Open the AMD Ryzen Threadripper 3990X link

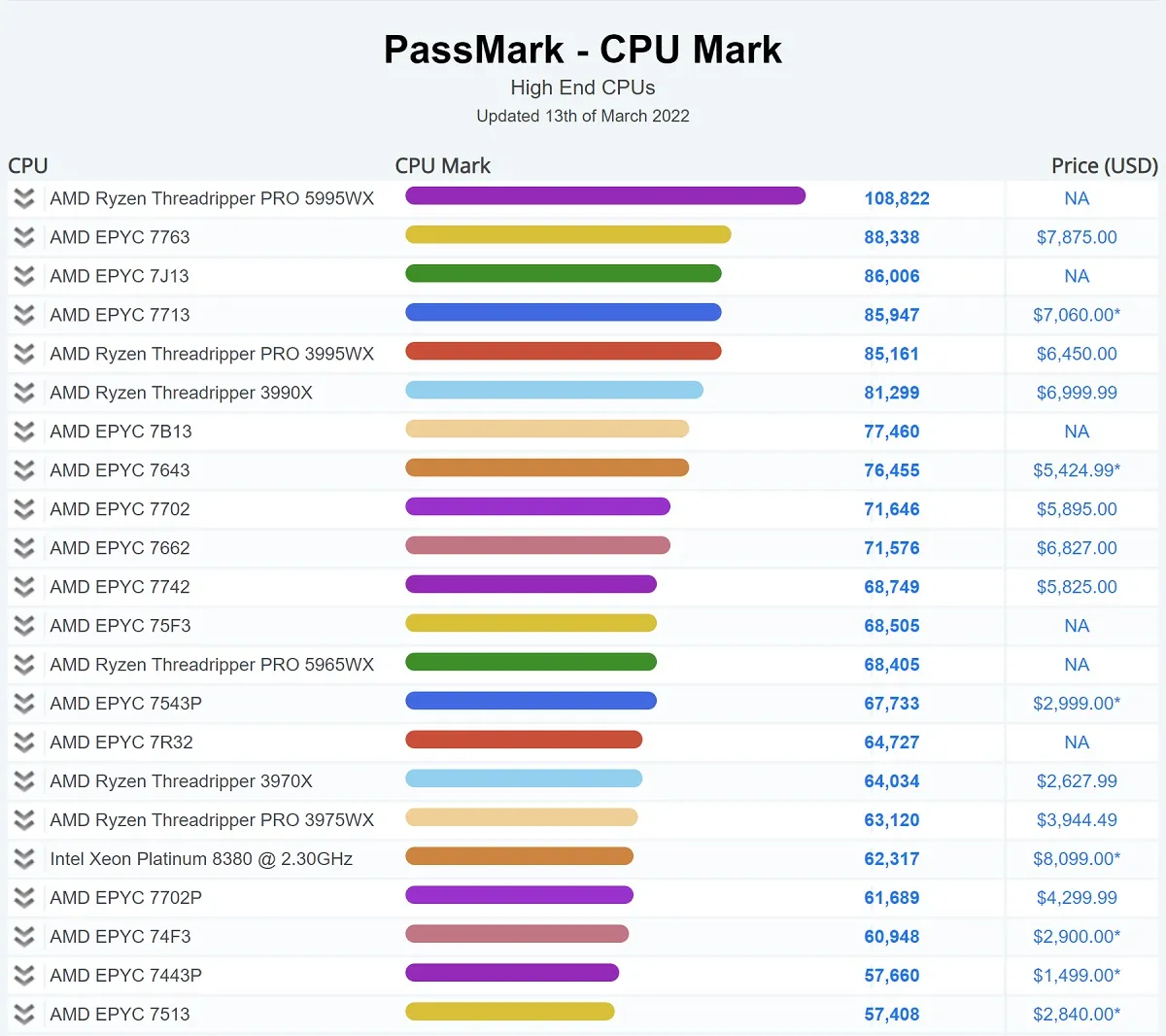181,393
